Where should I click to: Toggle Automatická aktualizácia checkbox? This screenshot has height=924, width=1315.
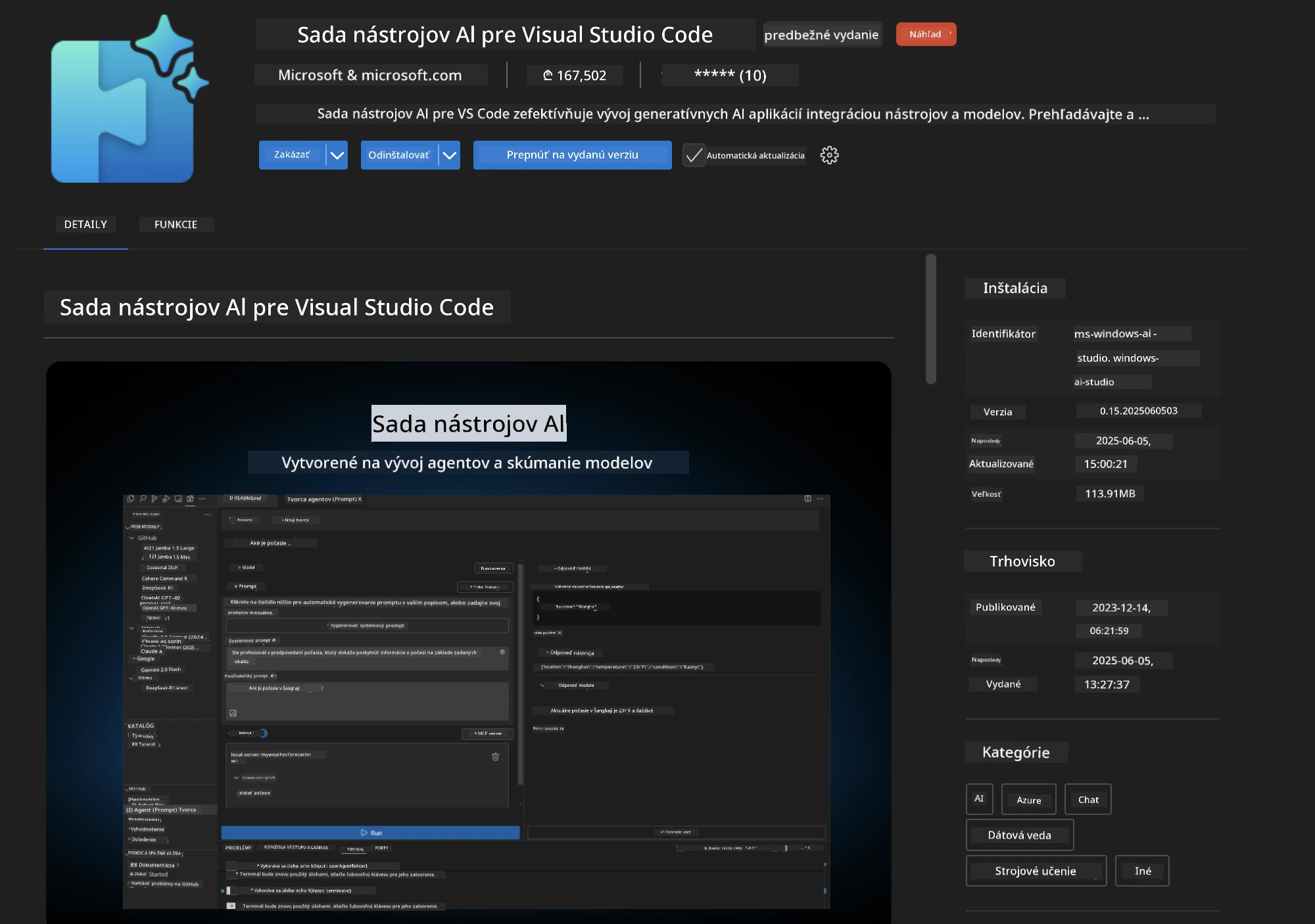point(694,155)
